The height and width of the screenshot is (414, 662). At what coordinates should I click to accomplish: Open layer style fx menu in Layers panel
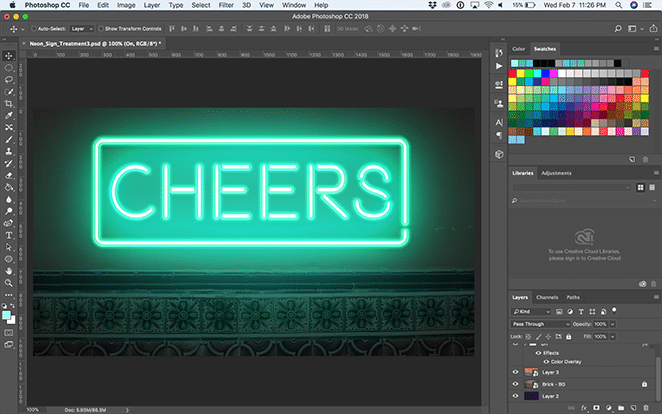(x=584, y=408)
